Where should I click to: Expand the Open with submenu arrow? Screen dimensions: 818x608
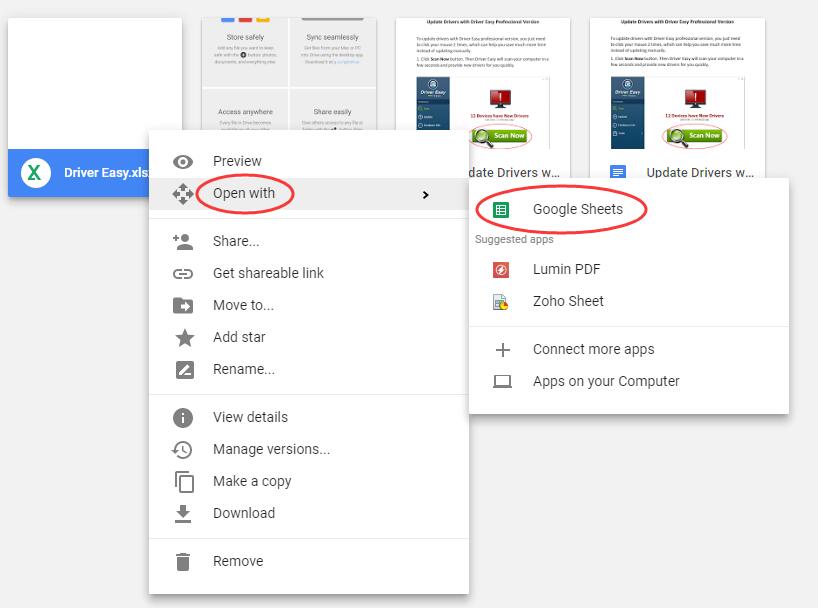click(x=426, y=195)
